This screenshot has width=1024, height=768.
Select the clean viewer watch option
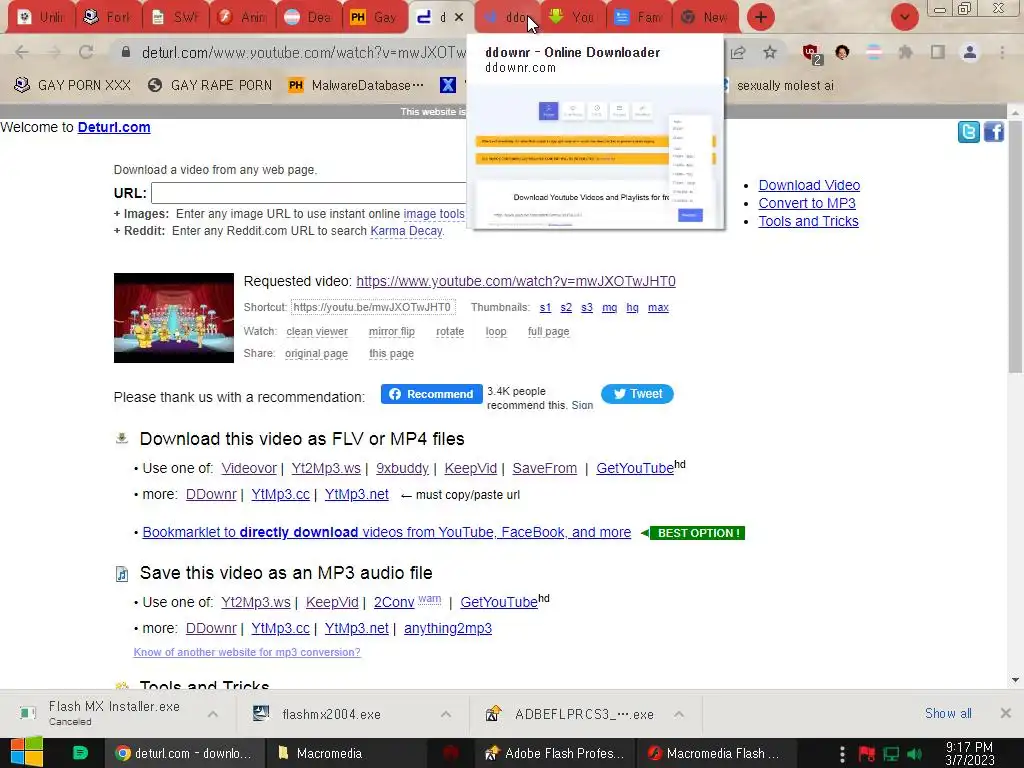coord(317,331)
